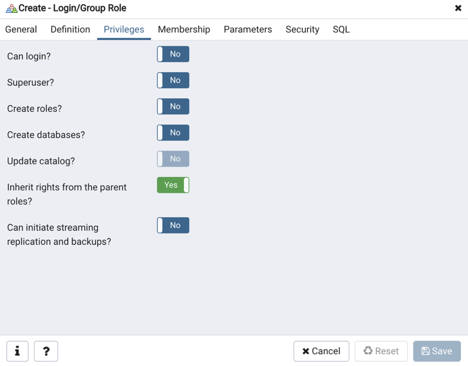This screenshot has width=468, height=366.
Task: Toggle the Can login switch
Action: click(x=173, y=54)
